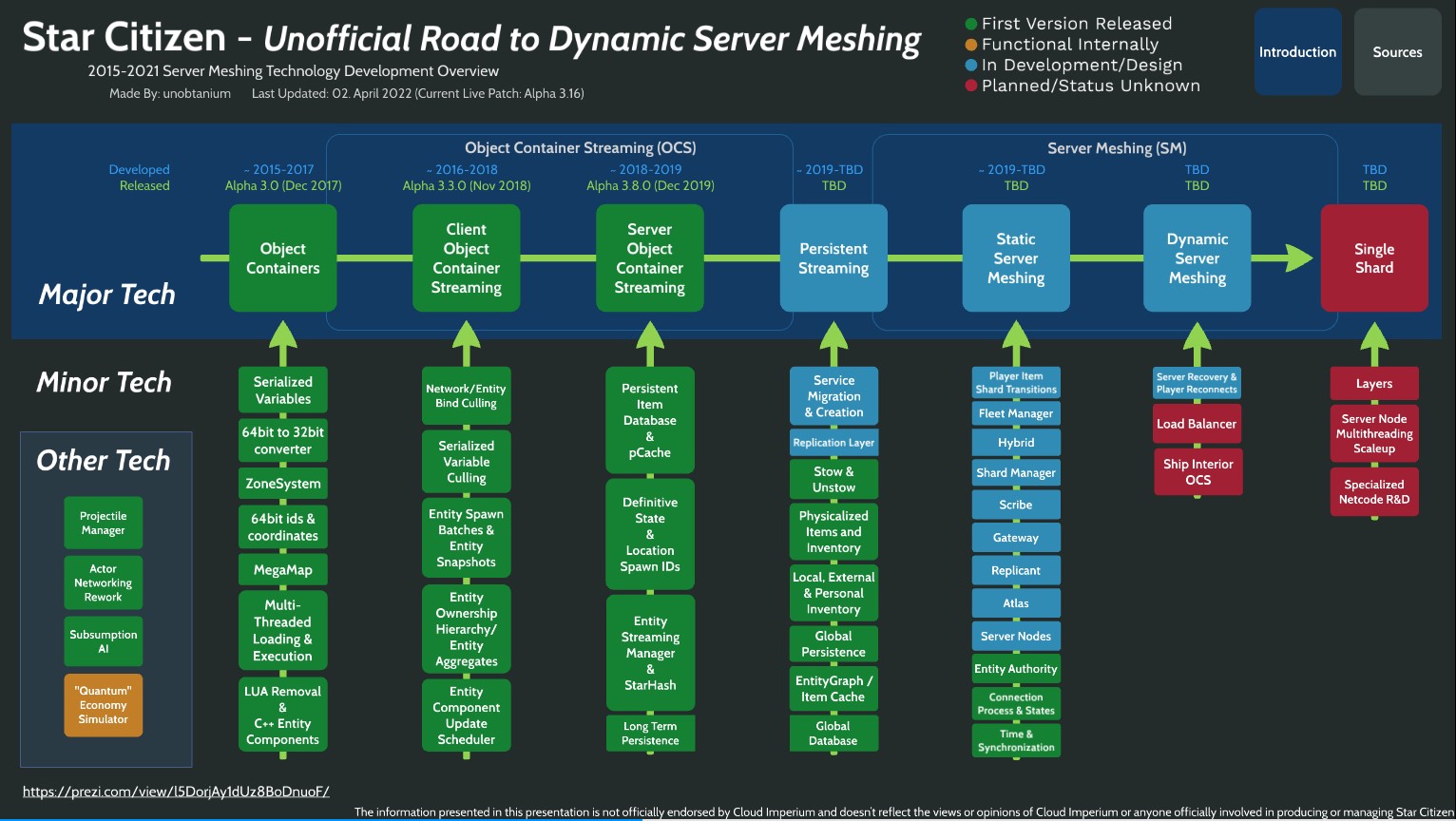1456x821 pixels.
Task: Click the green First Version Released legend dot
Action: coord(970,24)
